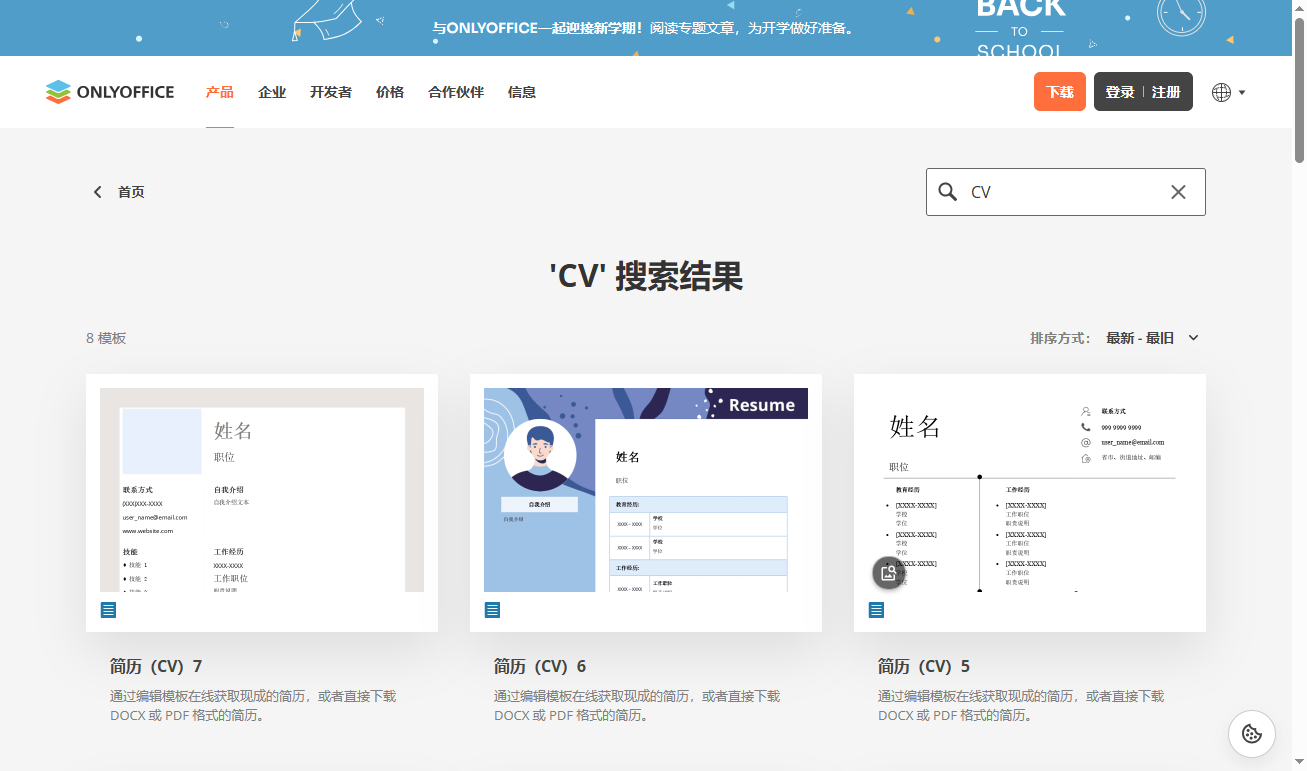This screenshot has width=1307, height=771.
Task: Click the description under 简历（CV）6
Action: click(x=637, y=706)
